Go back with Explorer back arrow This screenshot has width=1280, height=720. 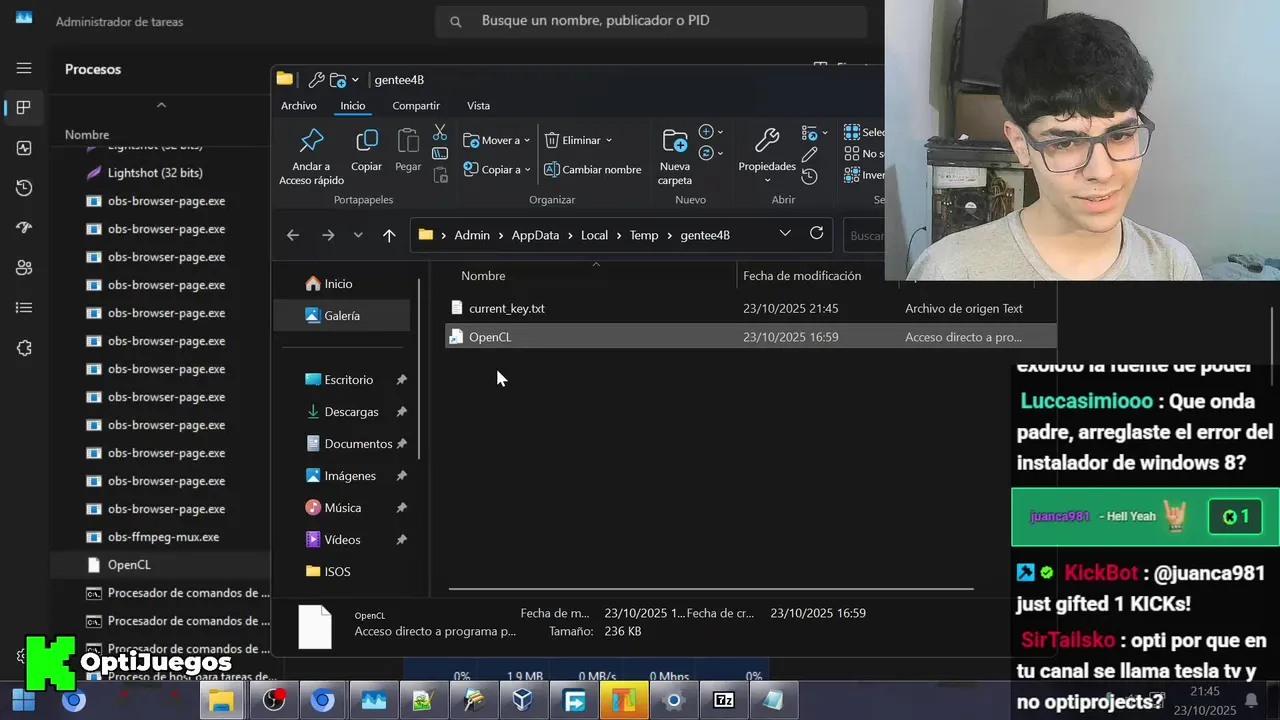(293, 235)
